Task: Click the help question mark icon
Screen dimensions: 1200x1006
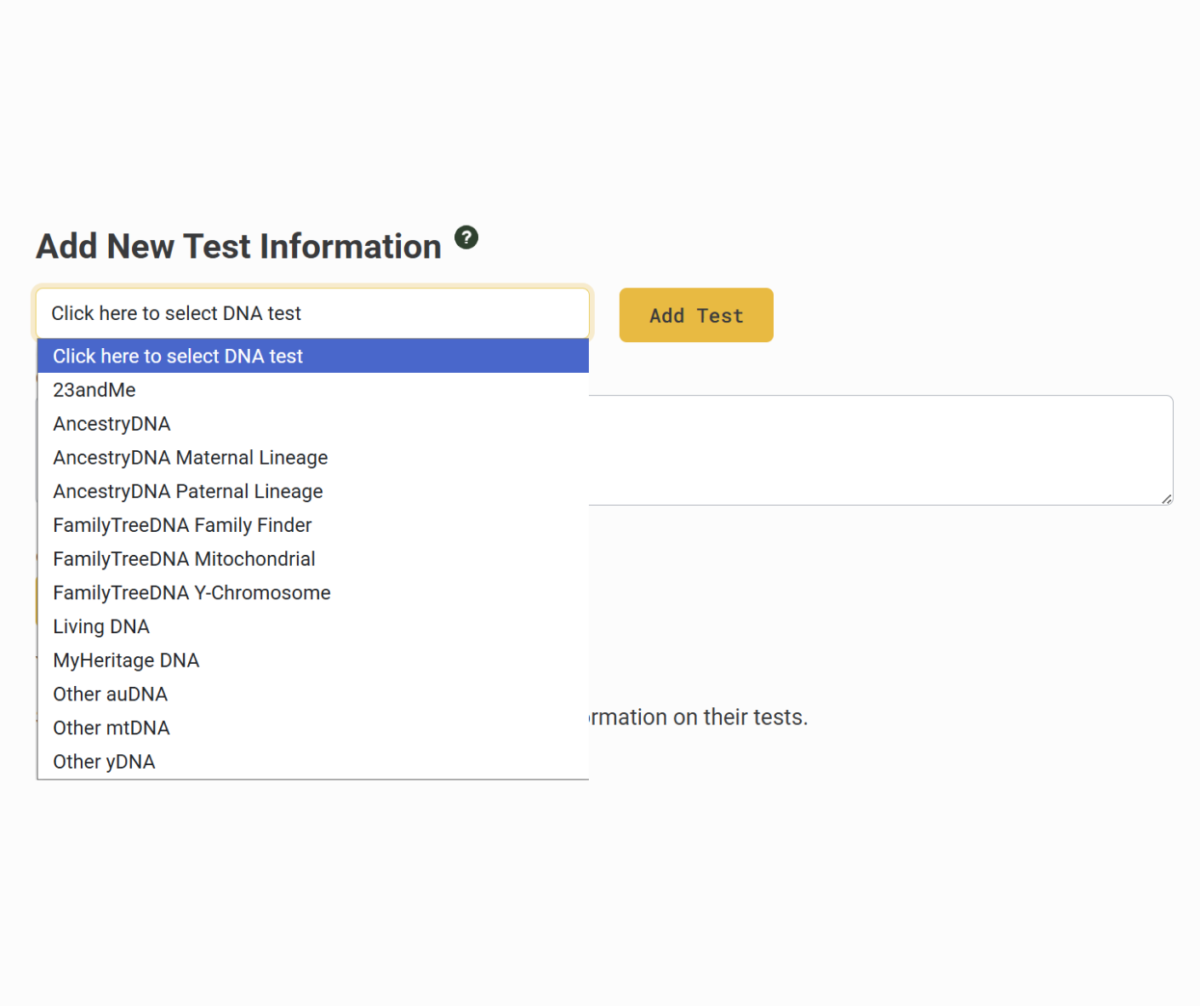Action: pyautogui.click(x=466, y=238)
